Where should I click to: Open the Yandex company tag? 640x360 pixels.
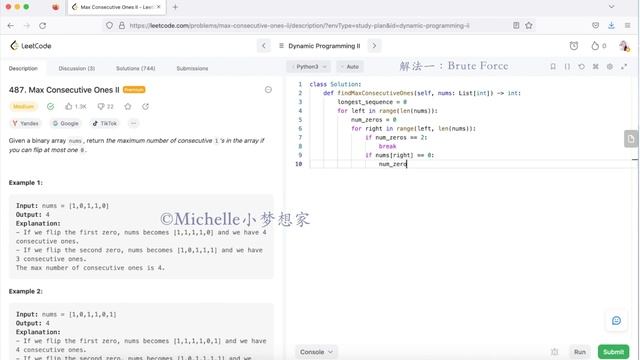25,123
